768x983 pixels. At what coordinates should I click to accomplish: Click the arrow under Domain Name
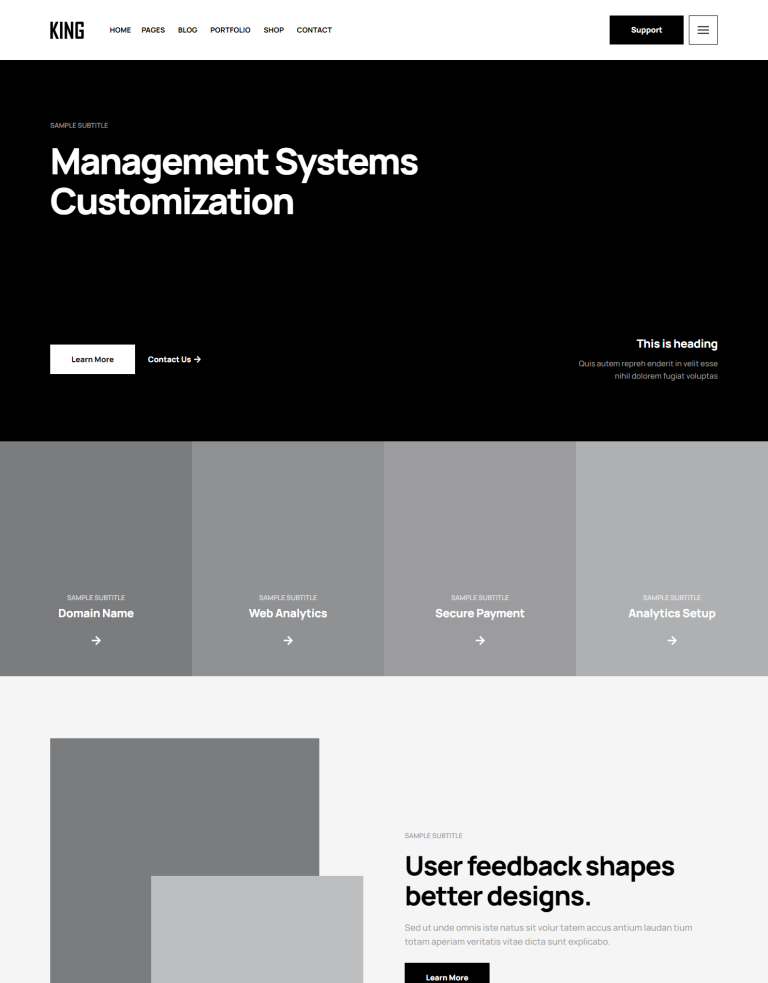pos(96,641)
